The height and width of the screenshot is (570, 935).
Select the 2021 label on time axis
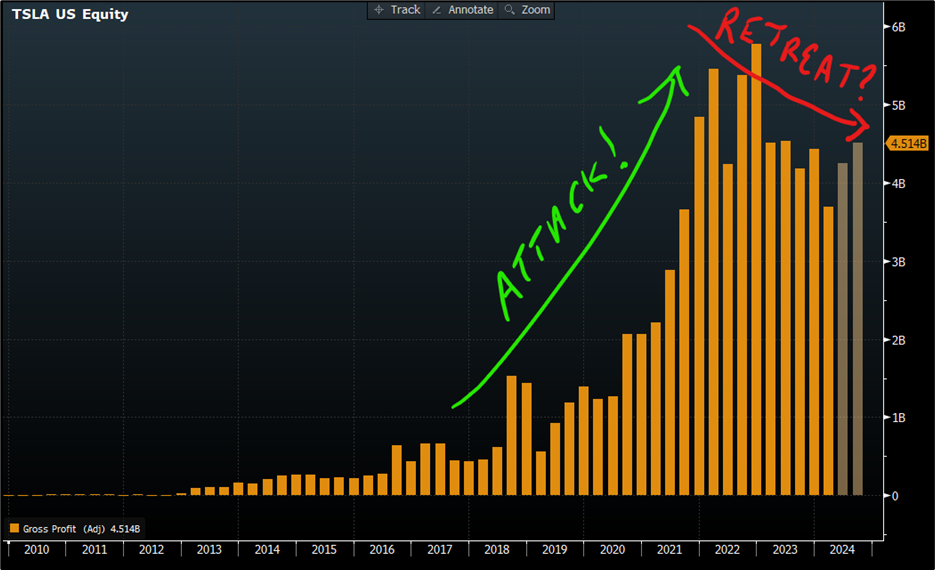[669, 550]
